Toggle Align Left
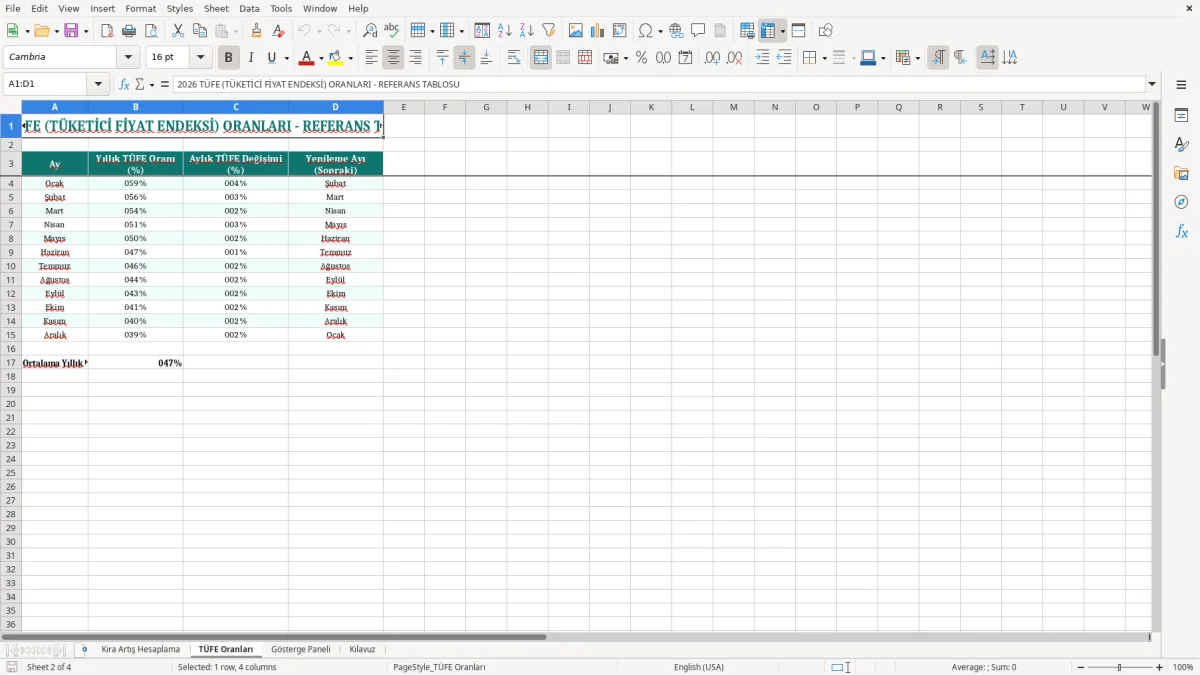The height and width of the screenshot is (675, 1200). (371, 58)
